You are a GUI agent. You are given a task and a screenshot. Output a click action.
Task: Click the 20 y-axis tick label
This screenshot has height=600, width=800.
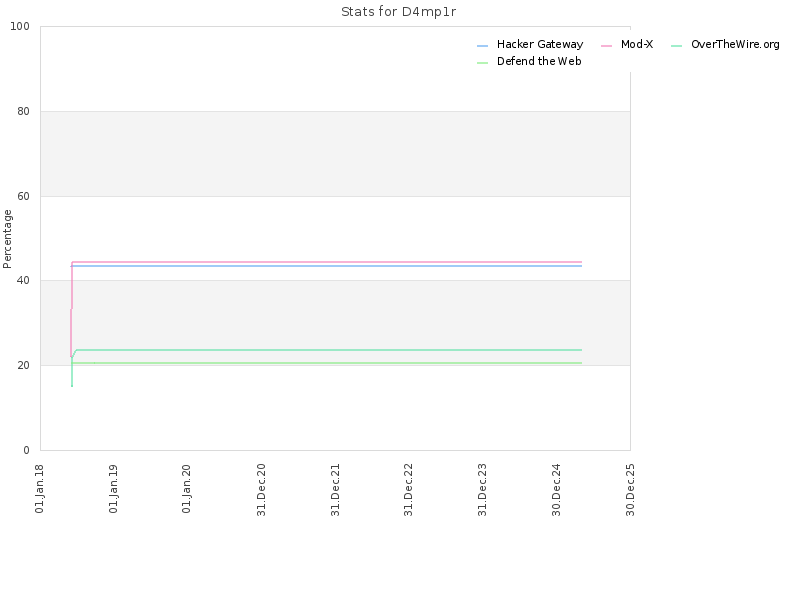[23, 366]
